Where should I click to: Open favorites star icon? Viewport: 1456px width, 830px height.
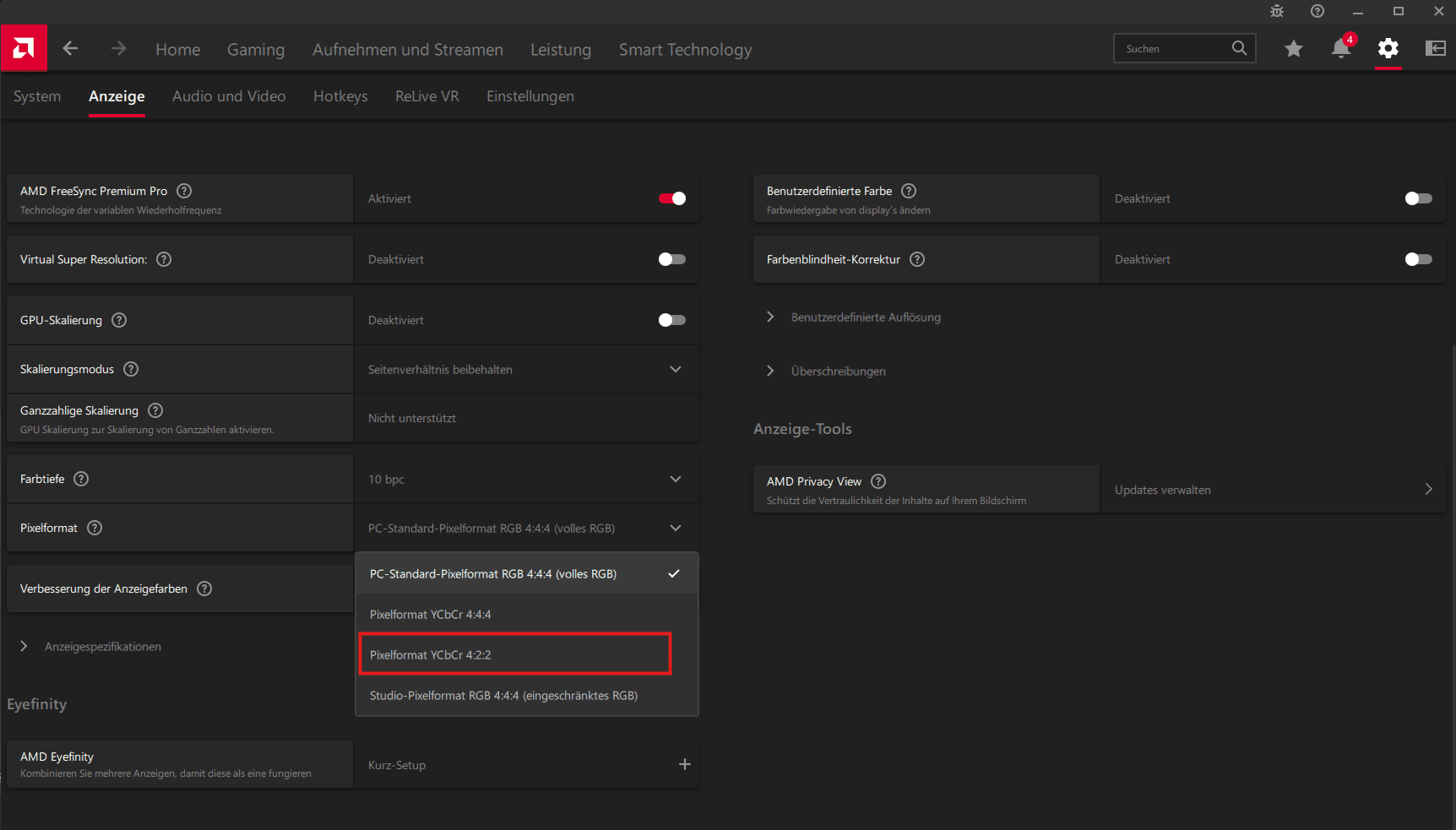tap(1293, 49)
